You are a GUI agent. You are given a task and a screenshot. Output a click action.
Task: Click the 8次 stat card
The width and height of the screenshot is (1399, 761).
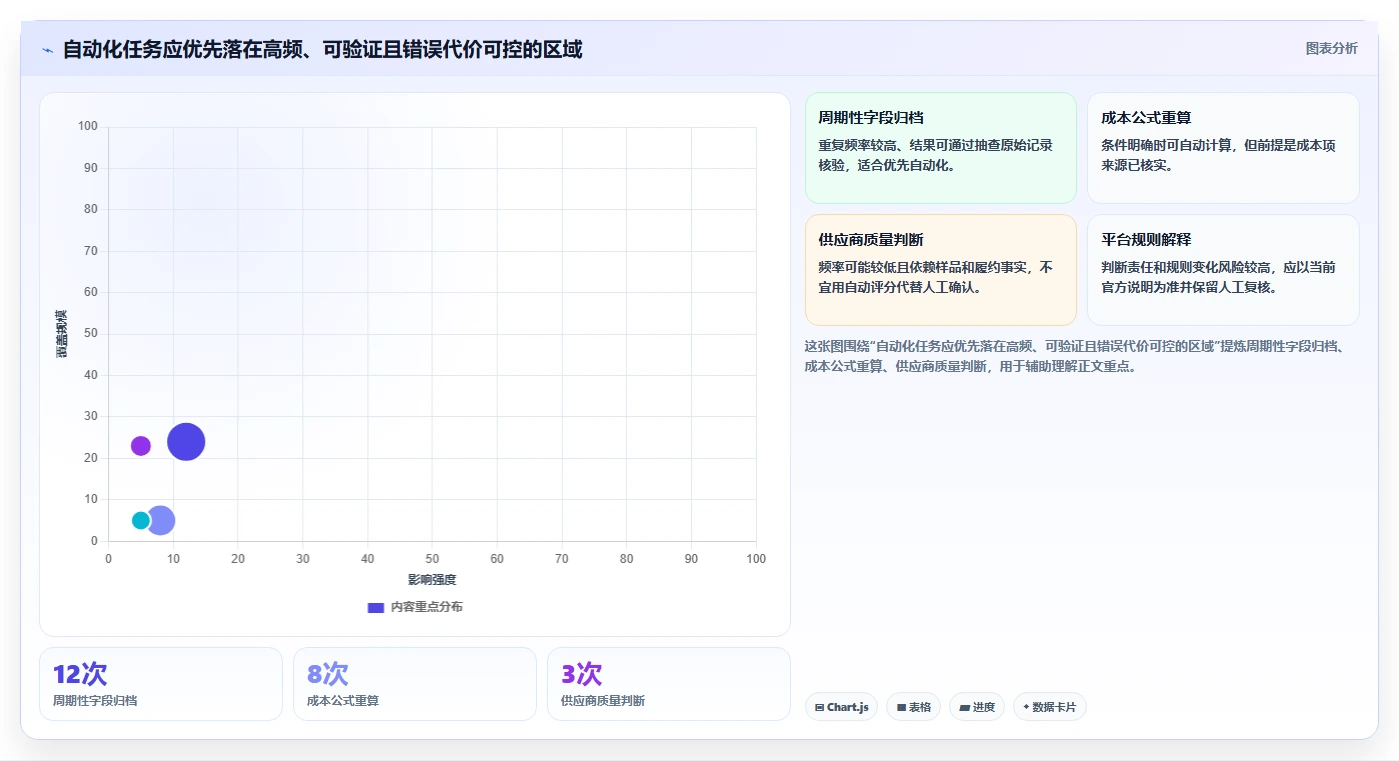415,684
